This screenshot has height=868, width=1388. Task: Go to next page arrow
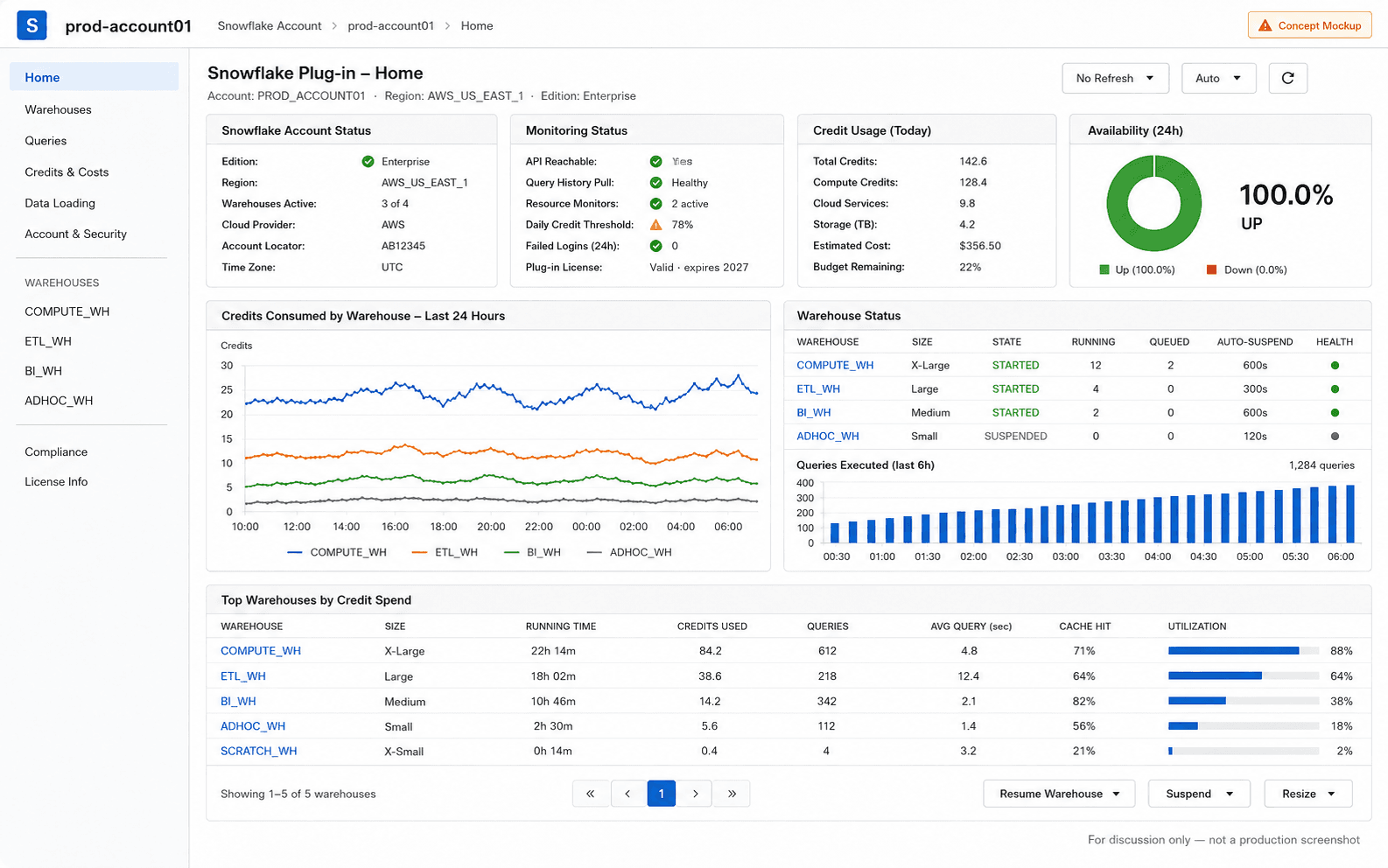coord(695,794)
